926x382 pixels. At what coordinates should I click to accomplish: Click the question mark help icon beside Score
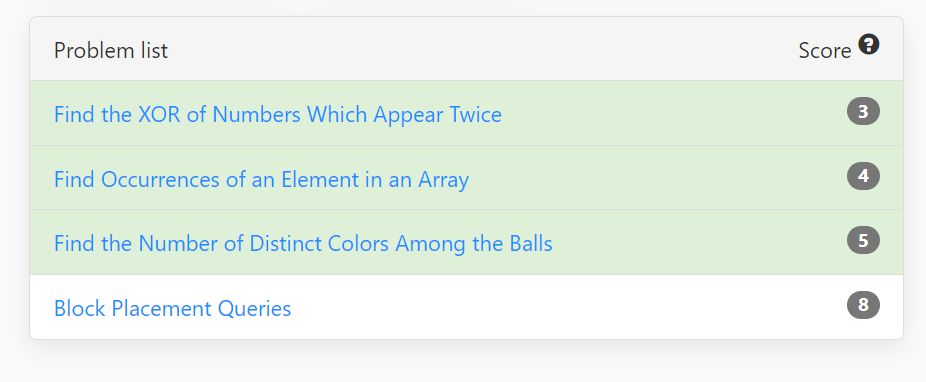[869, 45]
